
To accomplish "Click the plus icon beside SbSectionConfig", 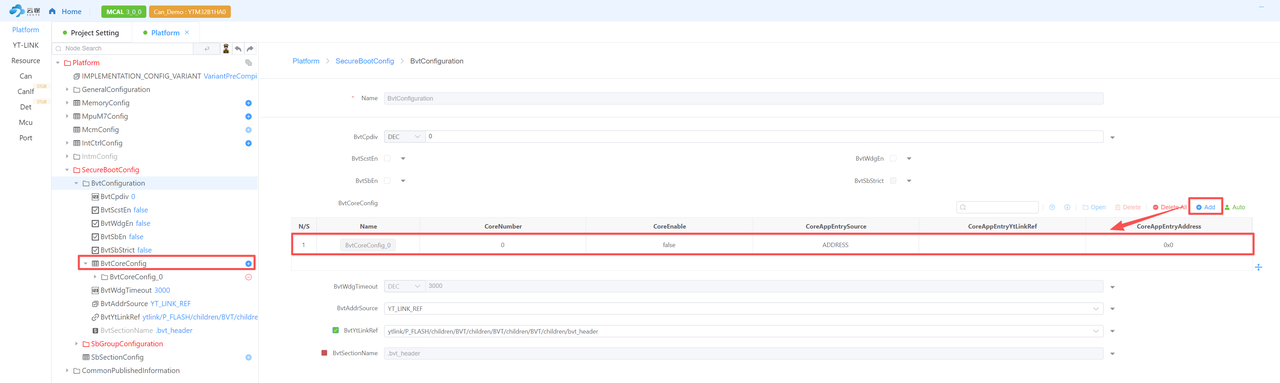I will coord(249,357).
